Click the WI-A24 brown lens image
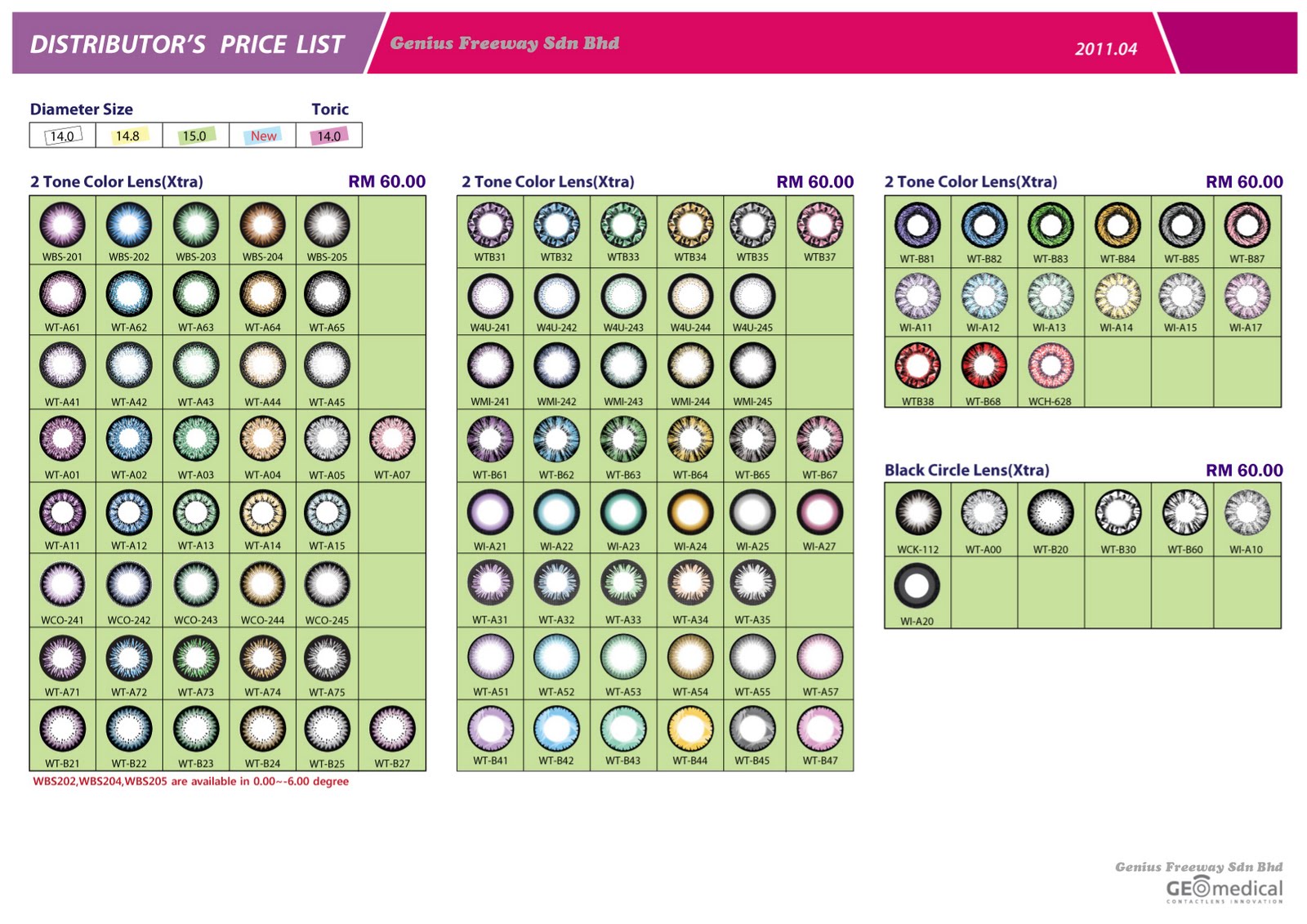 [690, 512]
